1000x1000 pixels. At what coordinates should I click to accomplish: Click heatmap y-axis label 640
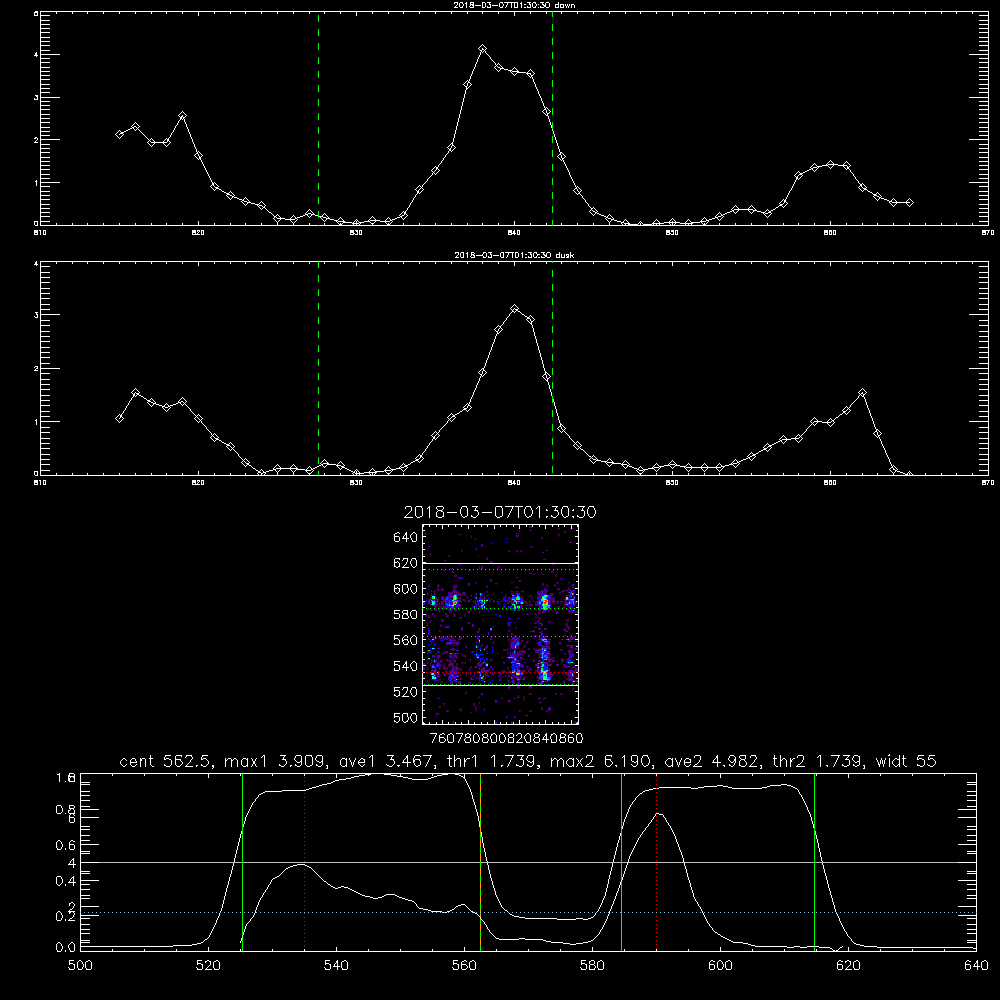[x=406, y=537]
